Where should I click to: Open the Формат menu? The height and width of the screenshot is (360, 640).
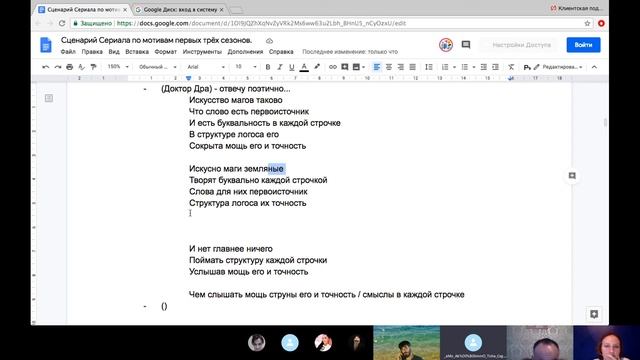pos(165,52)
